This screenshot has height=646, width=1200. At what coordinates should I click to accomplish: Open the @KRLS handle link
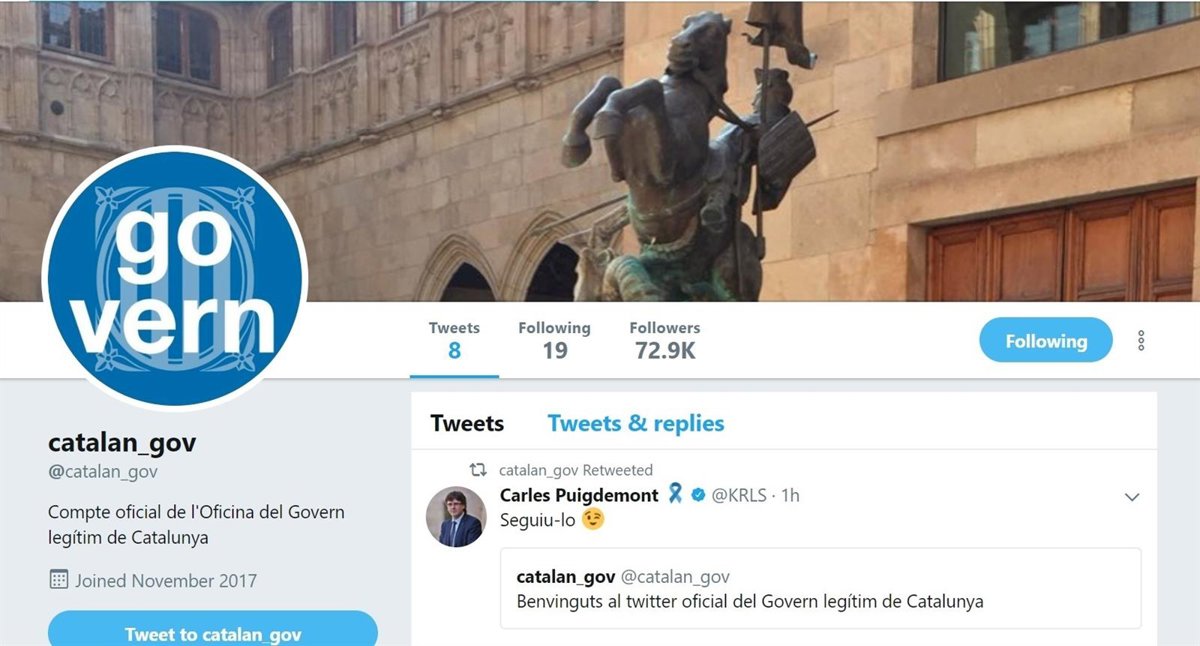(x=741, y=495)
